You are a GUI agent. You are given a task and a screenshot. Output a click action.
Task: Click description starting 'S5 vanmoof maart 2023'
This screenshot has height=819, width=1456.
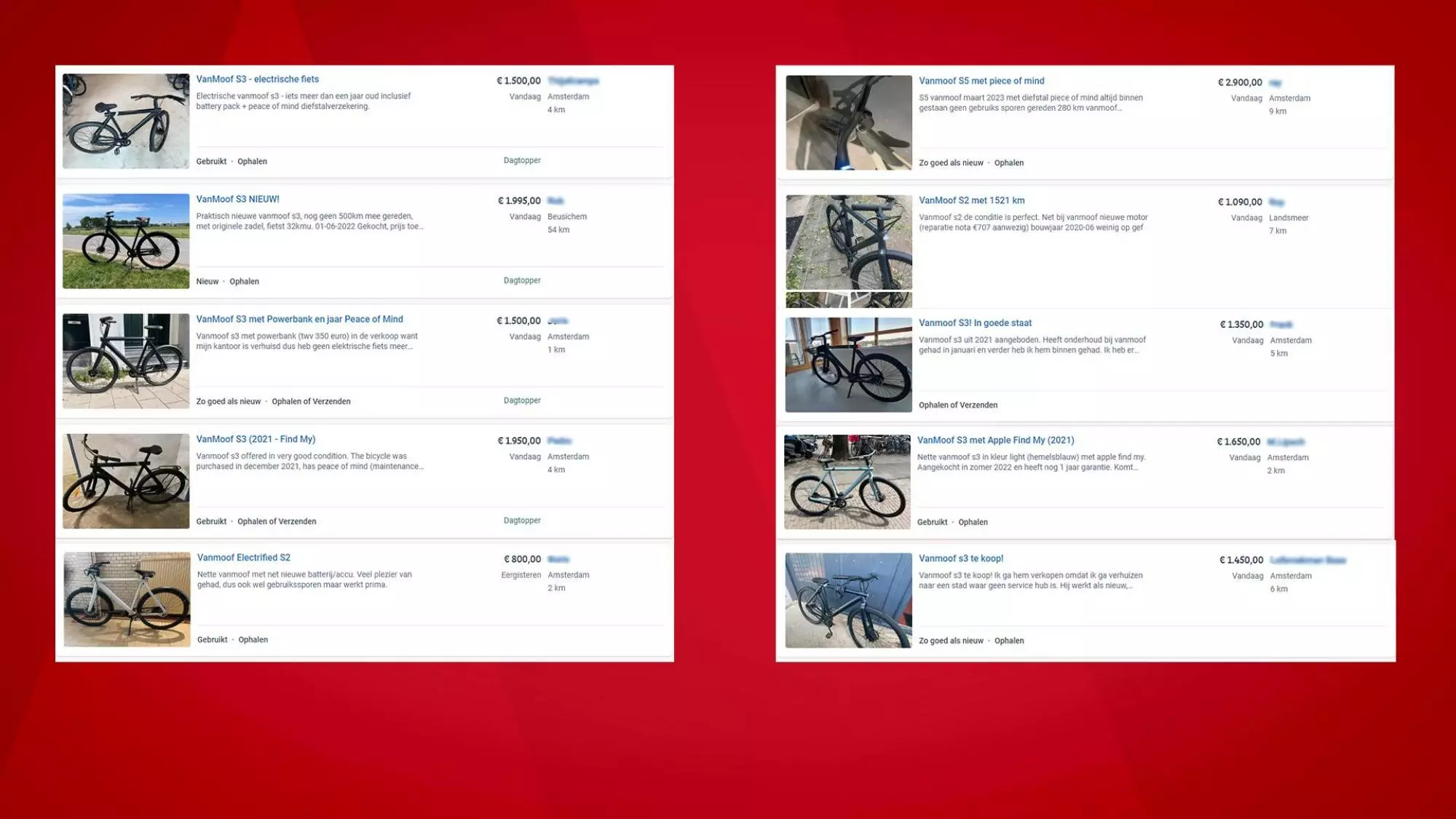tap(1030, 103)
